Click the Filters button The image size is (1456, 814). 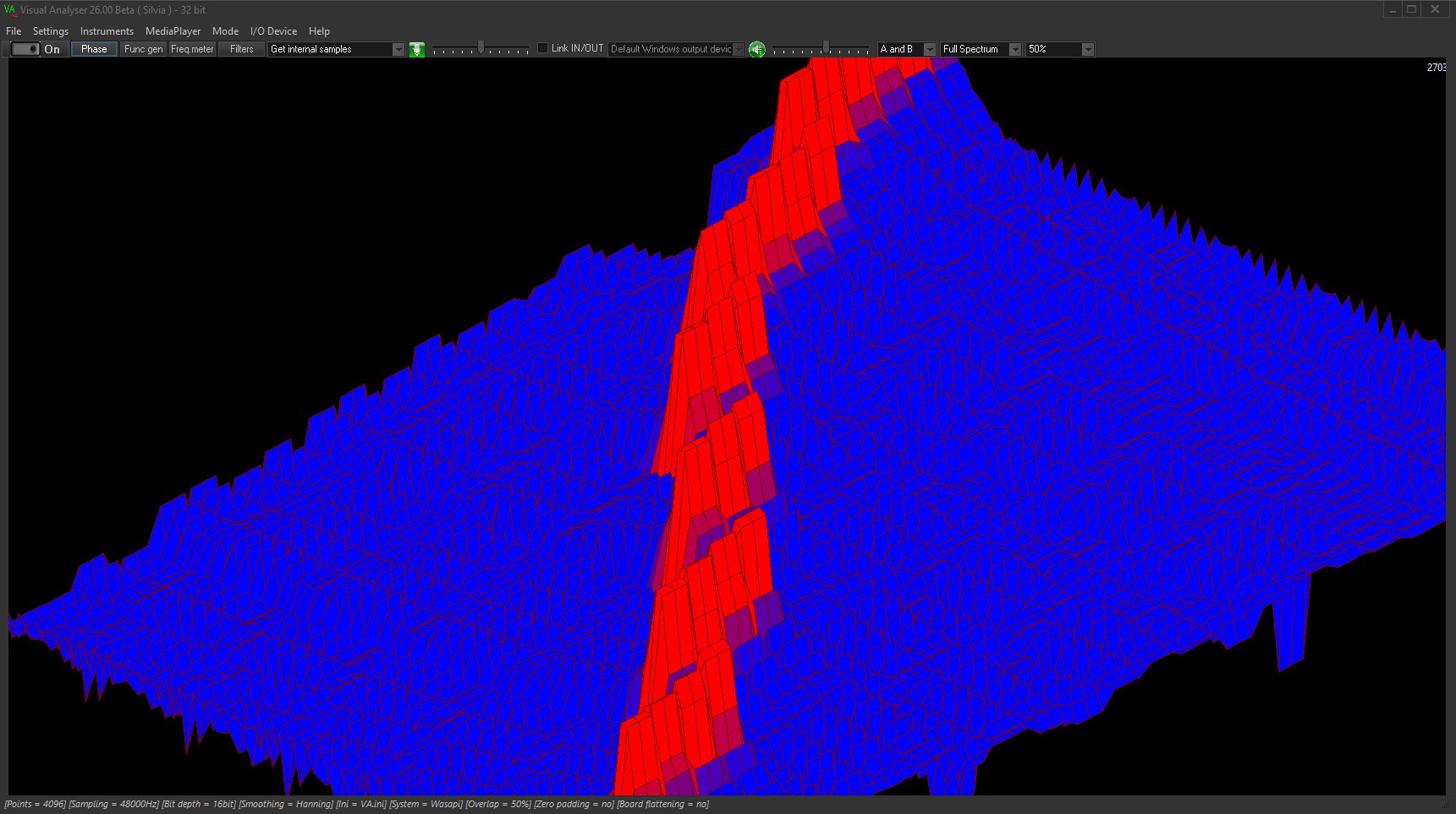[241, 49]
